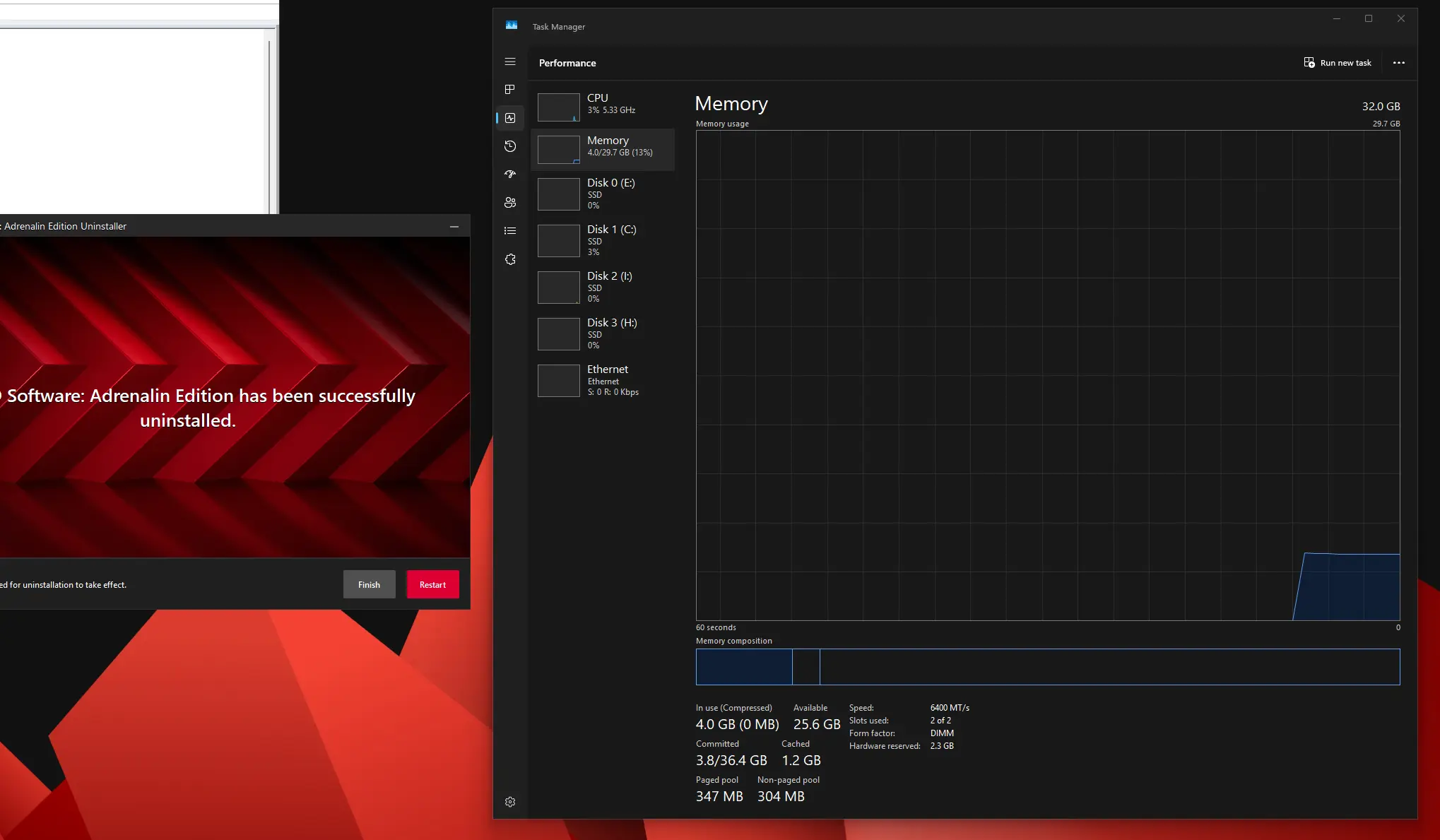The image size is (1440, 840).
Task: Click the successfully uninstalled message text
Action: point(208,408)
